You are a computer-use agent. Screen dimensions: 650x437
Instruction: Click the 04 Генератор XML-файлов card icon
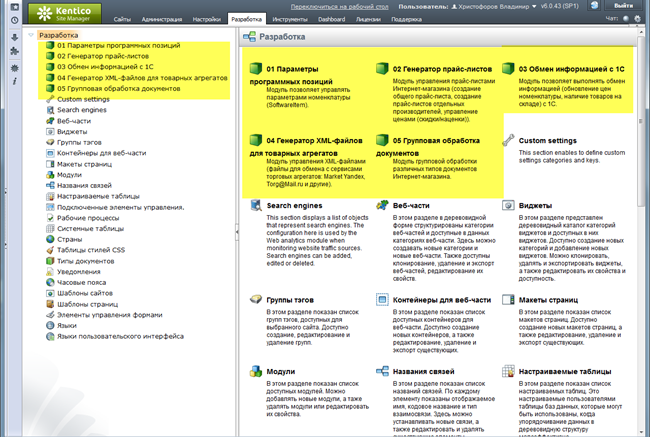(x=256, y=140)
